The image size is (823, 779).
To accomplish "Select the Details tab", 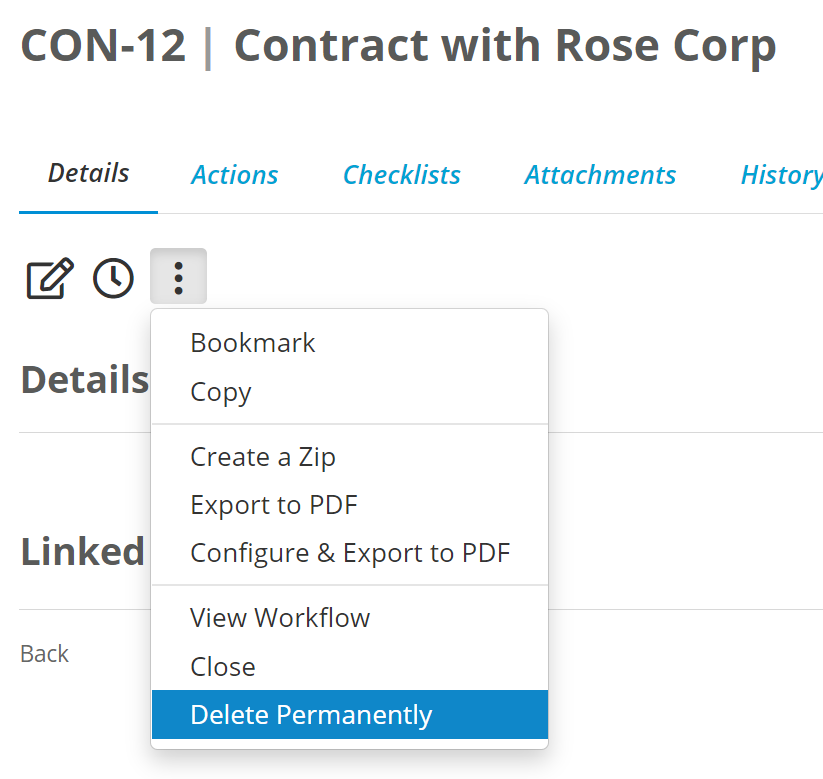I will click(88, 173).
